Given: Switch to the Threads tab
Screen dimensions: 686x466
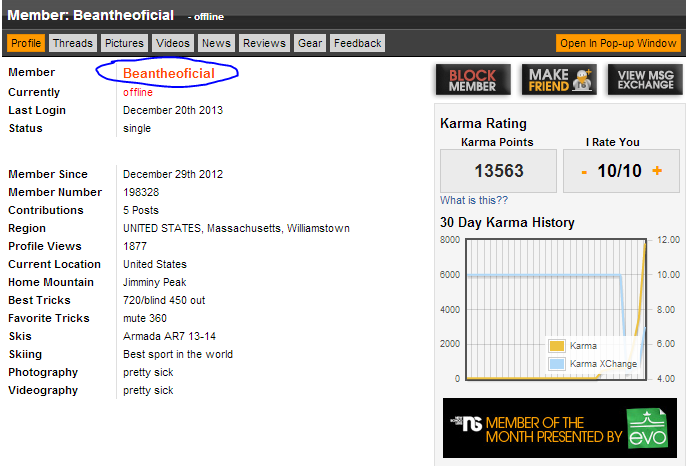Looking at the screenshot, I should (73, 43).
